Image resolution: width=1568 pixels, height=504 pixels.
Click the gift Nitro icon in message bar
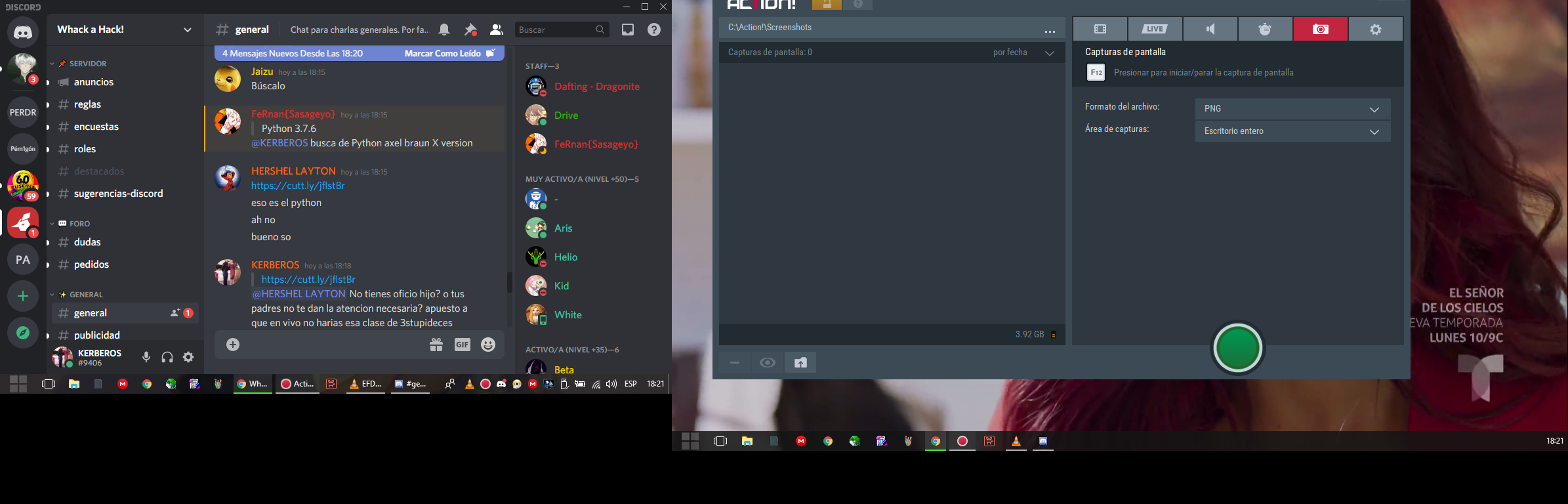click(x=436, y=345)
